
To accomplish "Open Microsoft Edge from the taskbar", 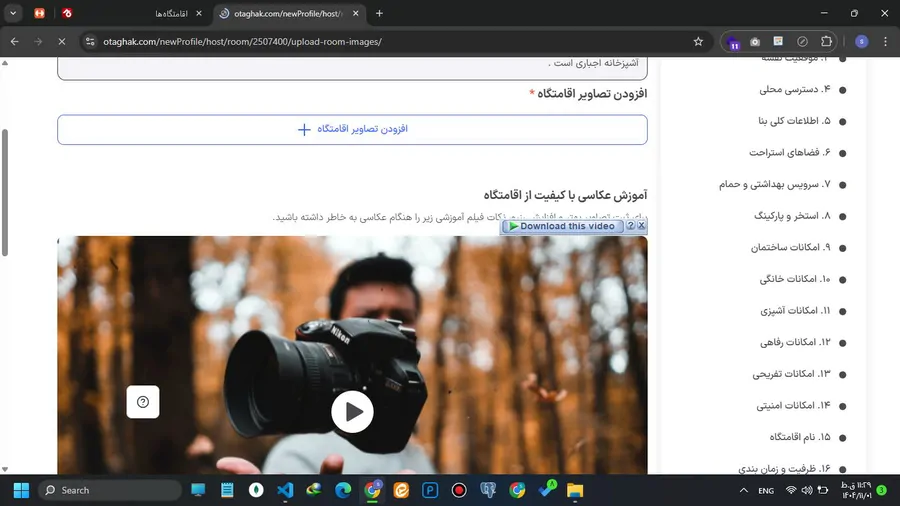I will coord(343,490).
